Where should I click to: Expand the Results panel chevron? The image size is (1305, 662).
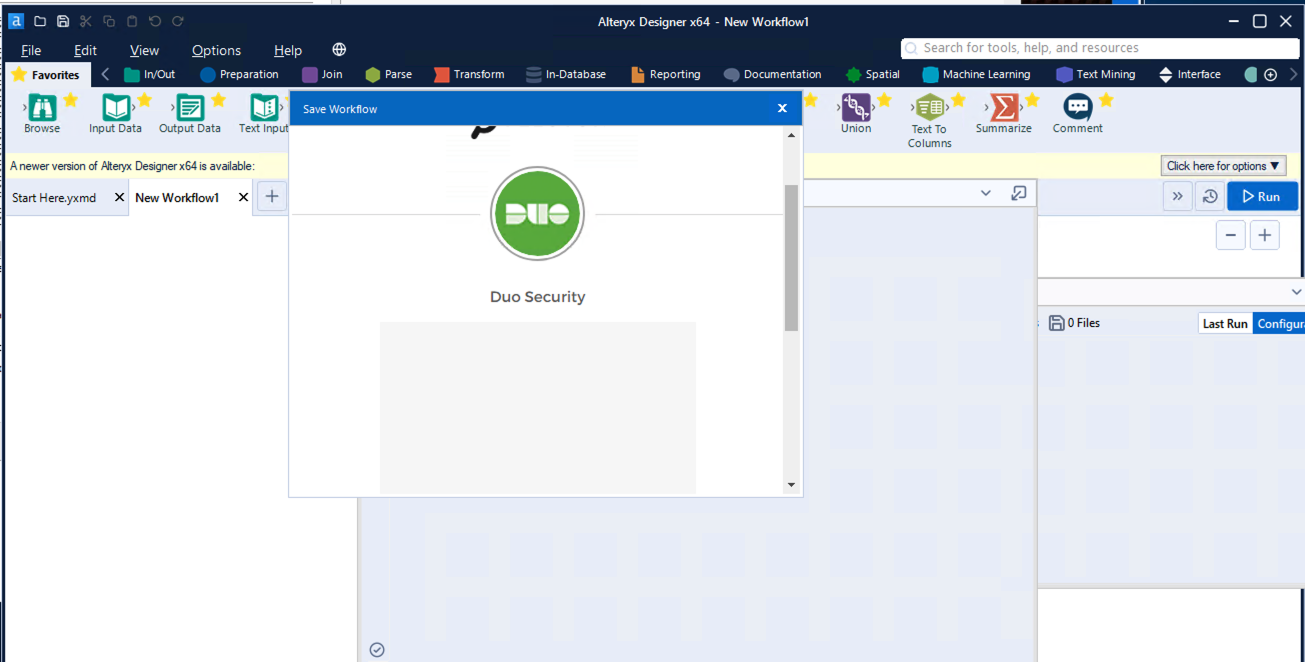pyautogui.click(x=1296, y=292)
